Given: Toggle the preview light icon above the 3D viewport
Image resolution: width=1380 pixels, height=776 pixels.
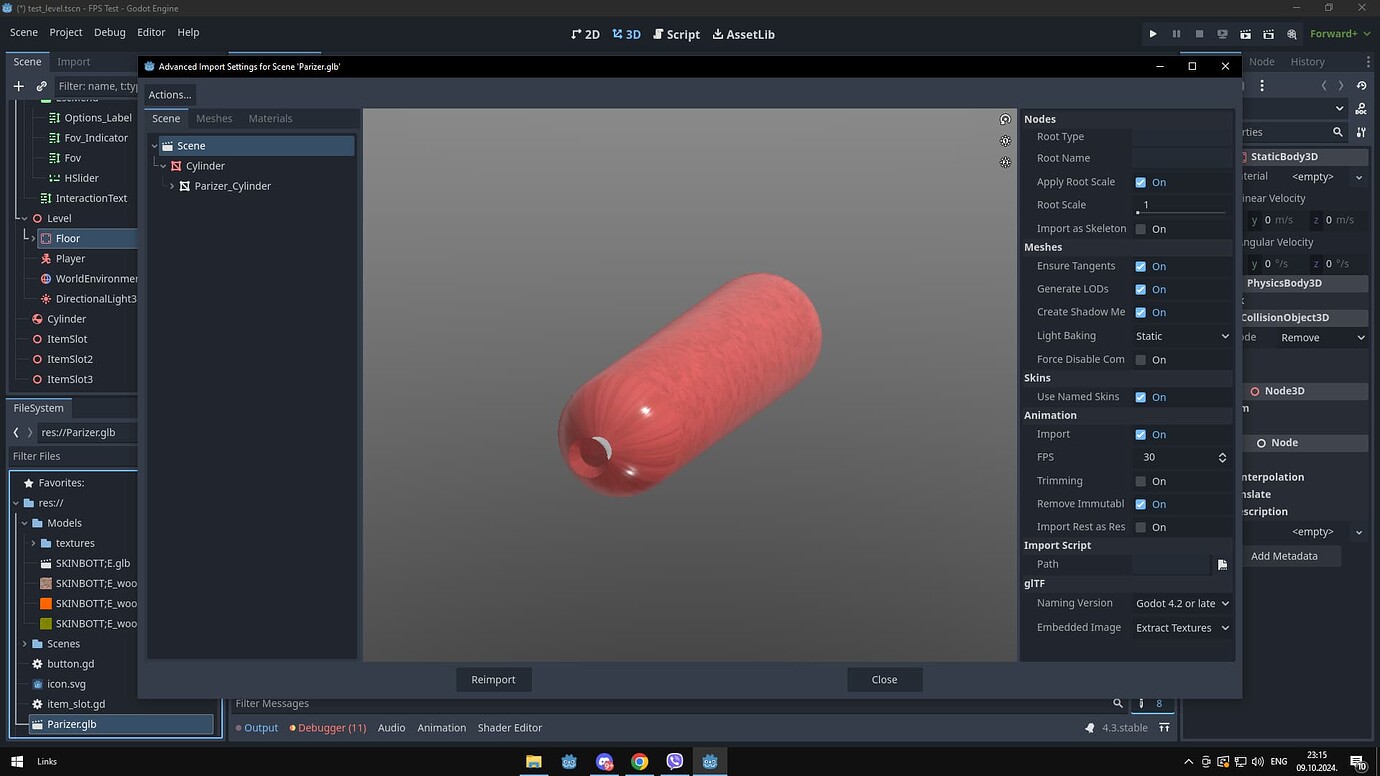Looking at the screenshot, I should (1004, 141).
